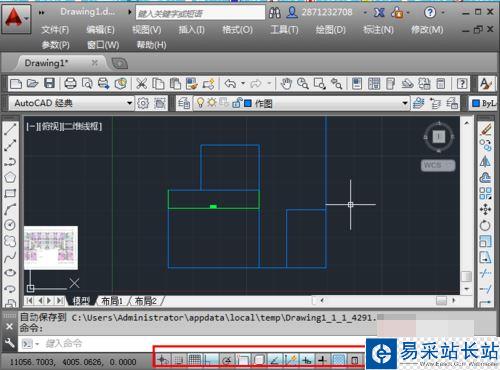Open Workspace Settings gear icon
The height and width of the screenshot is (370, 500).
(143, 103)
